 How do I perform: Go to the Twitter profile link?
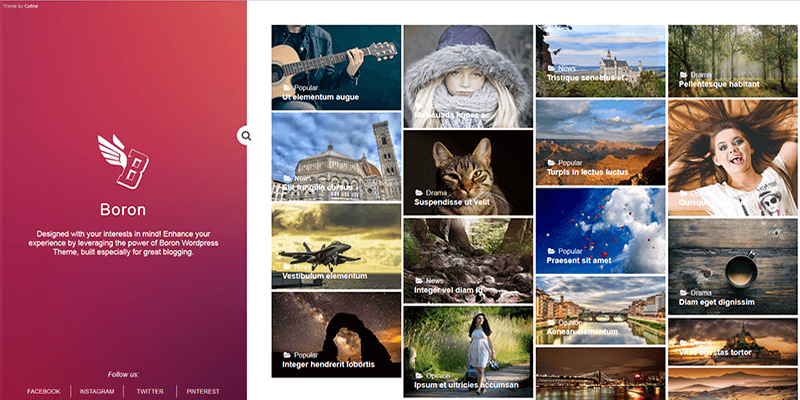click(150, 391)
